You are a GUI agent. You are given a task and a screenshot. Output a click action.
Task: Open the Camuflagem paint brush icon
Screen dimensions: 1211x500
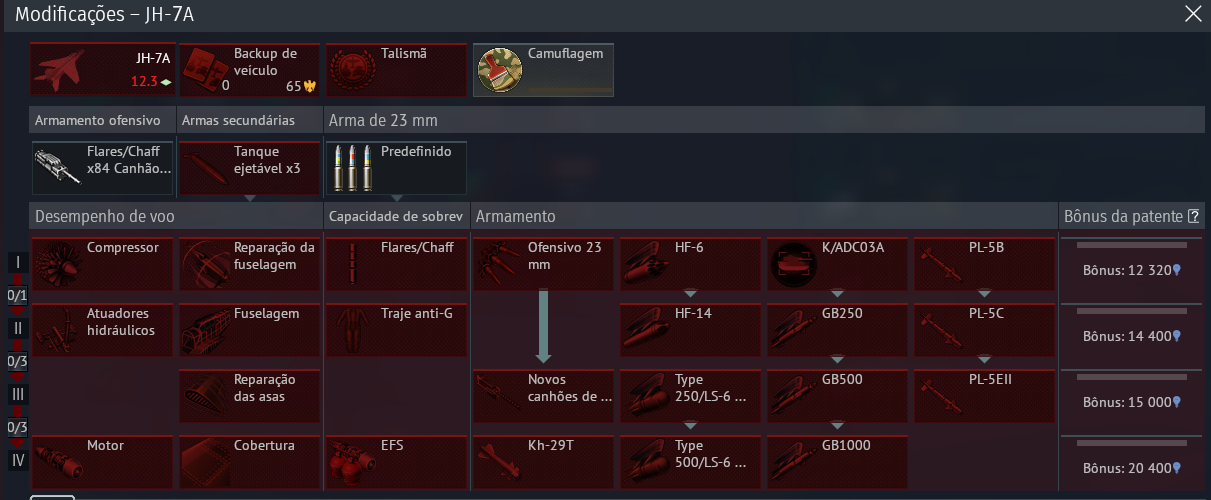498,70
